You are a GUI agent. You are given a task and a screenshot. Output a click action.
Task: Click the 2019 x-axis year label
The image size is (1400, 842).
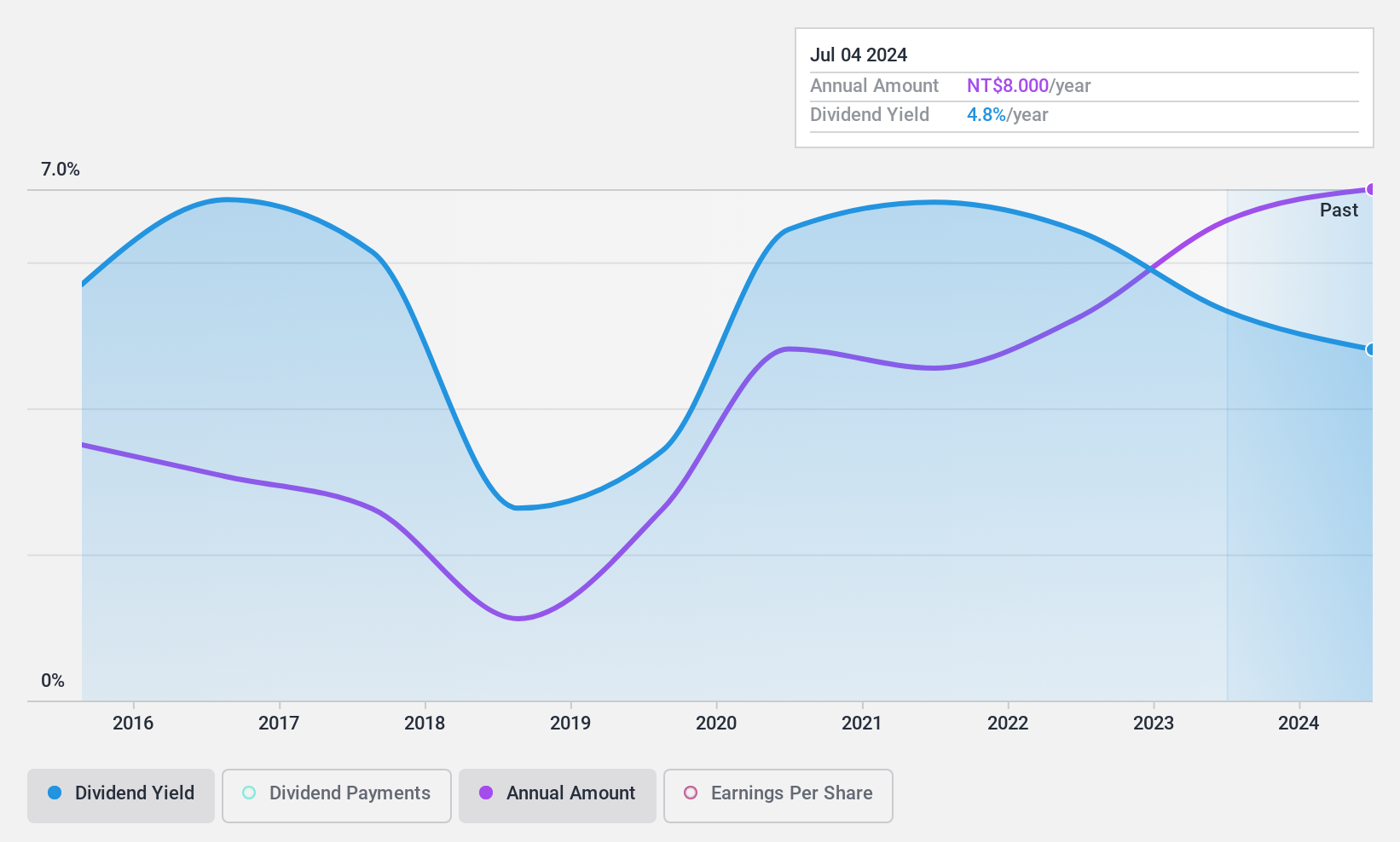pyautogui.click(x=570, y=724)
